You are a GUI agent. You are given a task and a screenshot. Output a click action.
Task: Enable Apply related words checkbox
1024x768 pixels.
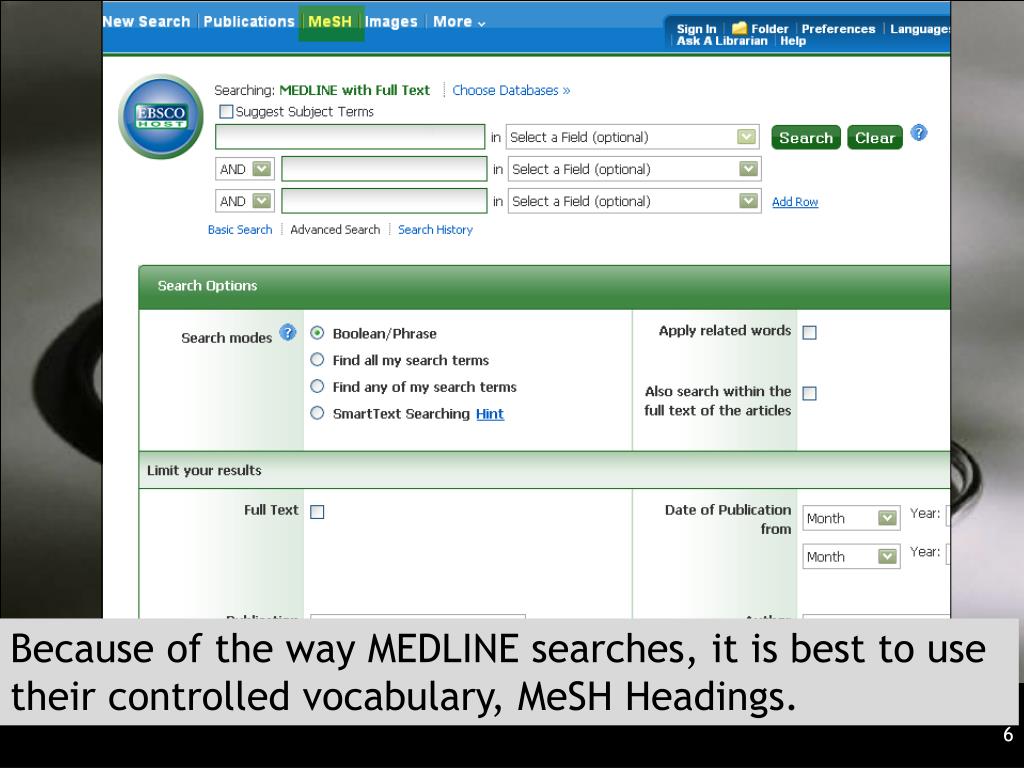(810, 333)
